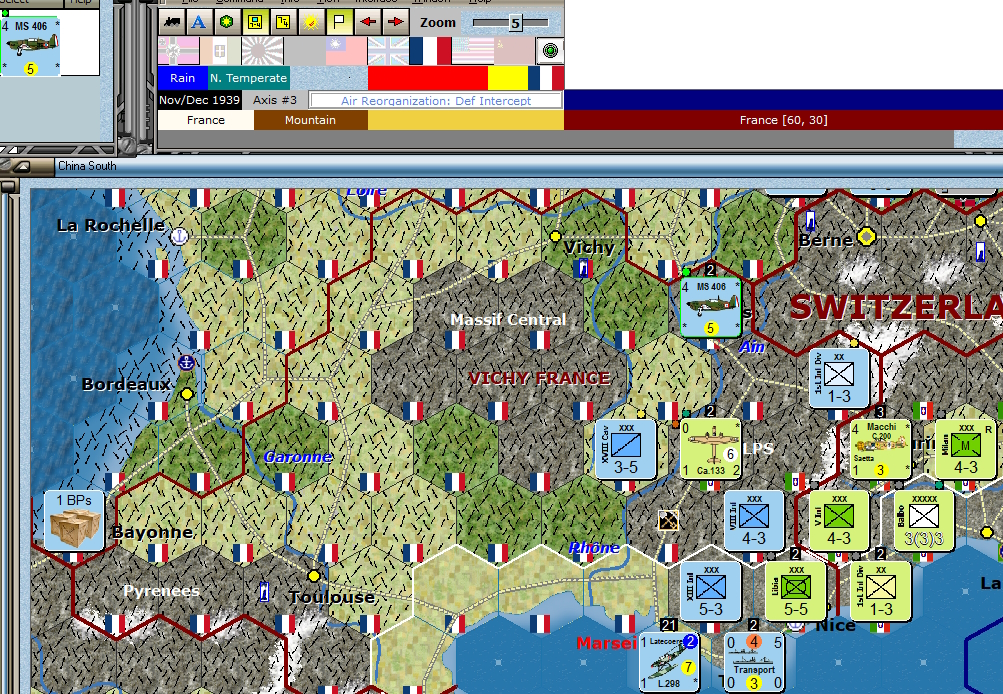Toggle the sun weather toolbar button

coord(311,22)
